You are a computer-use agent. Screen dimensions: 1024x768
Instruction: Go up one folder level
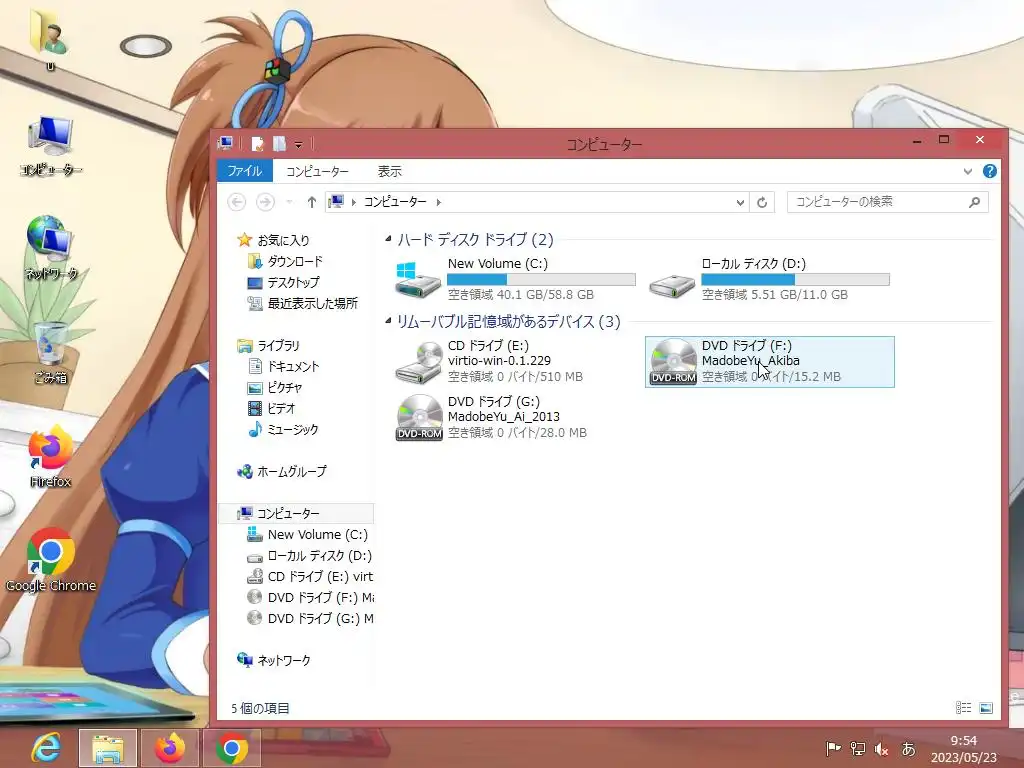pos(312,202)
